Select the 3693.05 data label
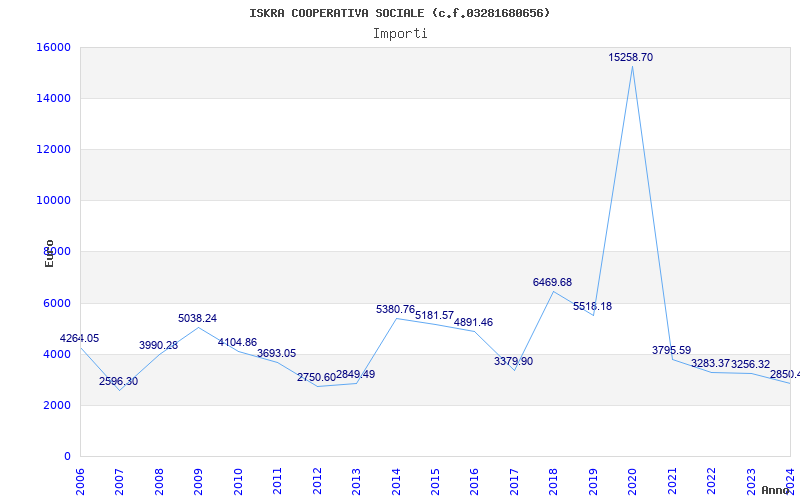Screen dimensions: 800x500 tap(277, 354)
